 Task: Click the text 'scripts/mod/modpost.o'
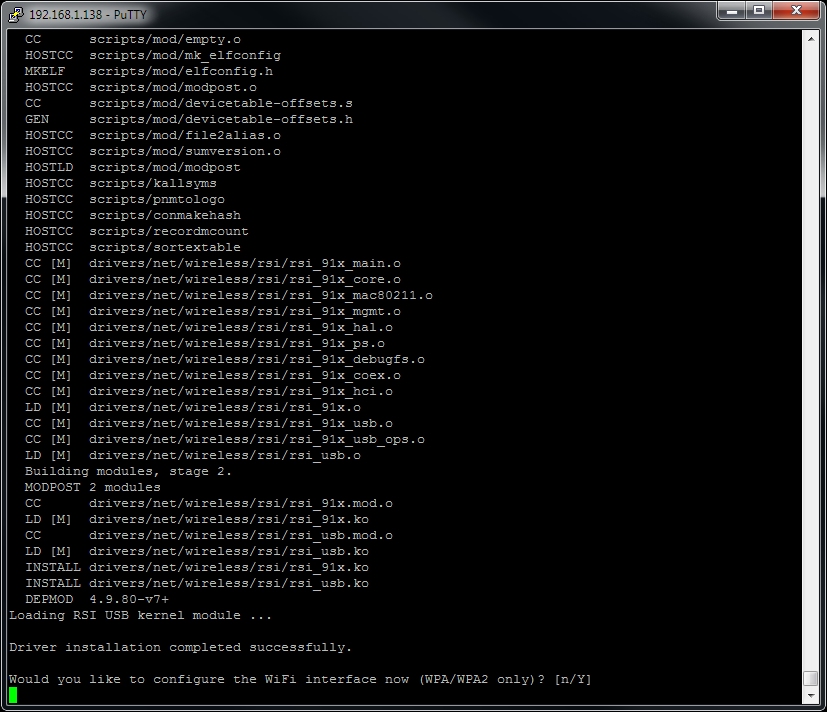(172, 88)
